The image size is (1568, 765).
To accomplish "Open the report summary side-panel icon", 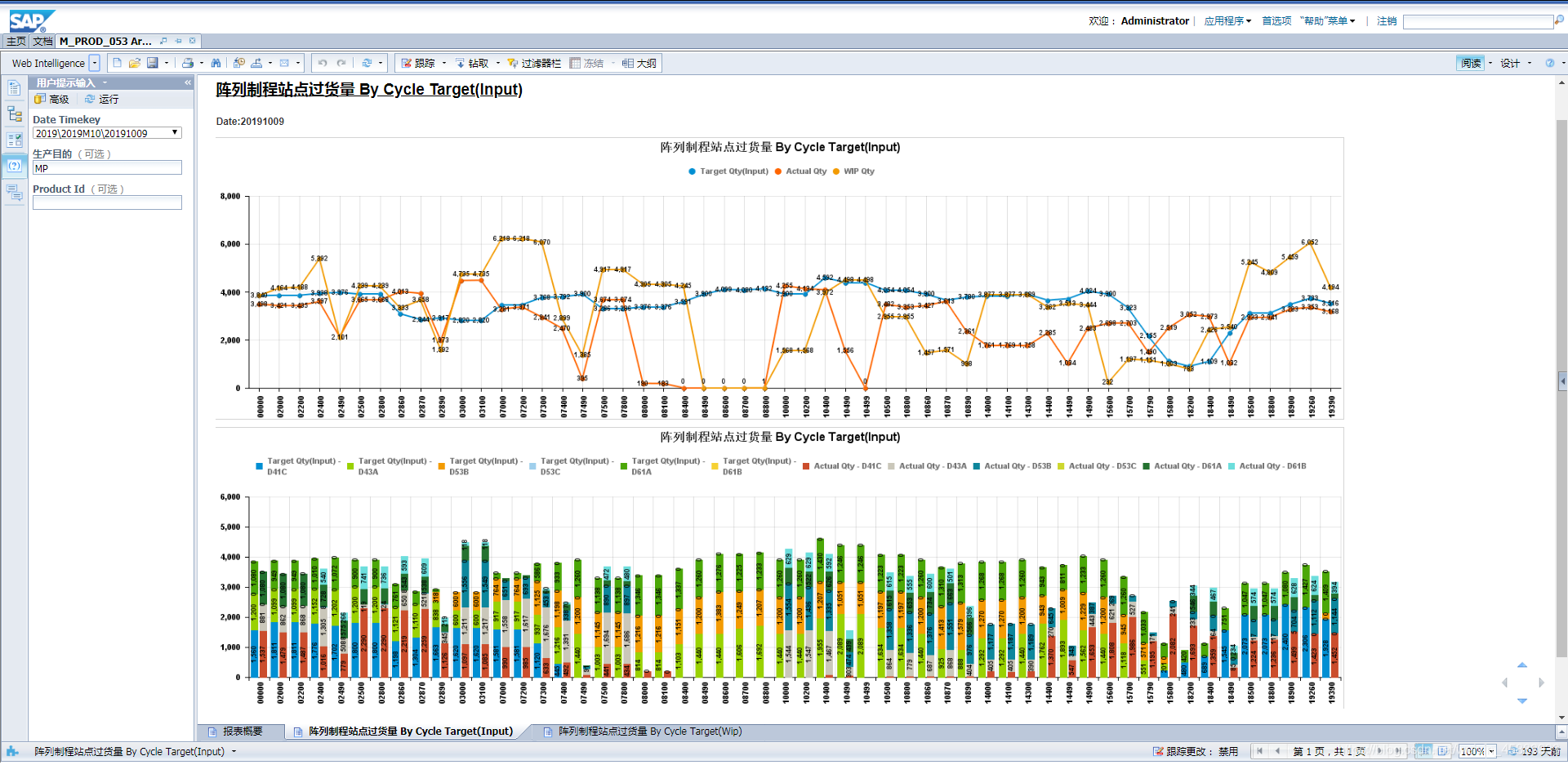I will coord(15,88).
